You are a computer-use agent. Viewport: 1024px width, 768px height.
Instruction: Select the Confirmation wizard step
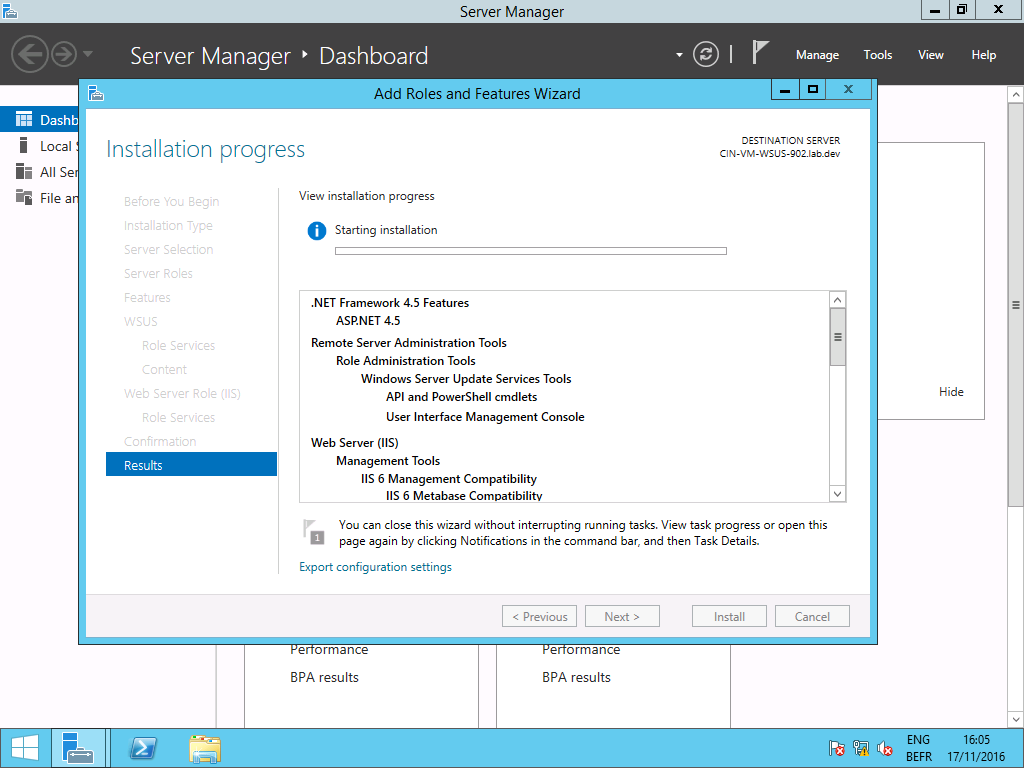(x=160, y=441)
